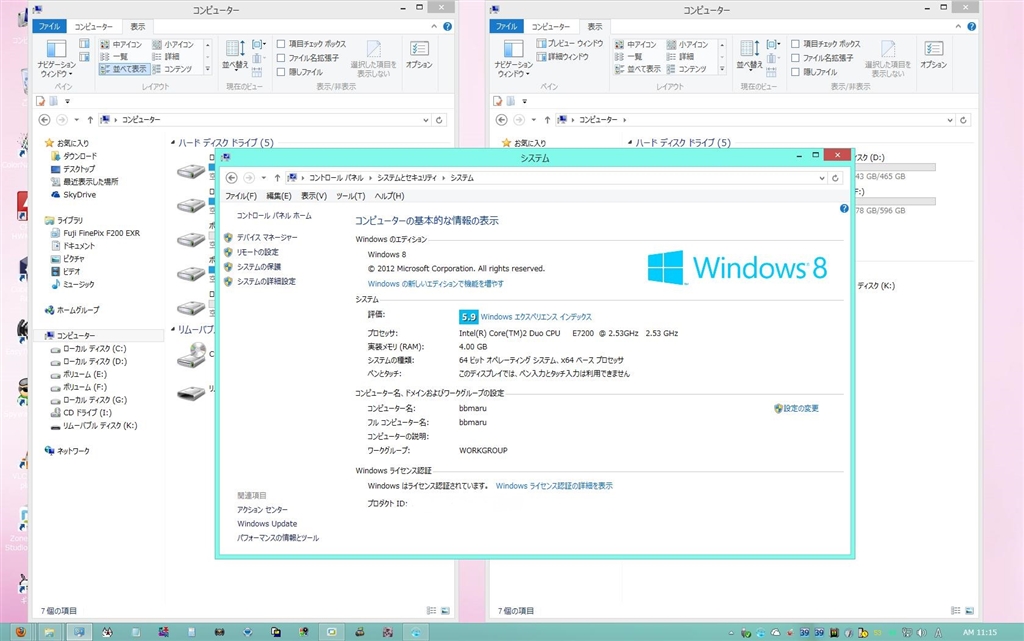
Task: Select SkyDrive in left navigation pane
Action: 80,195
